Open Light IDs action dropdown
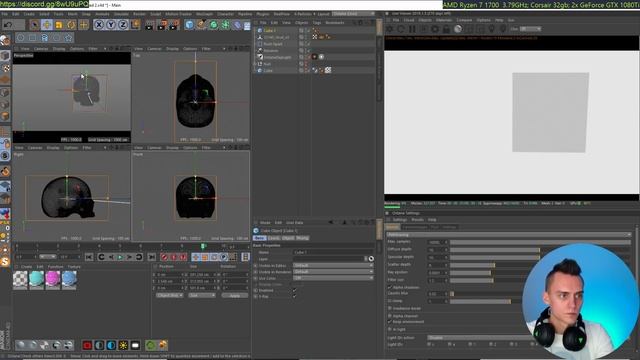This screenshot has width=640, height=360. [480, 338]
